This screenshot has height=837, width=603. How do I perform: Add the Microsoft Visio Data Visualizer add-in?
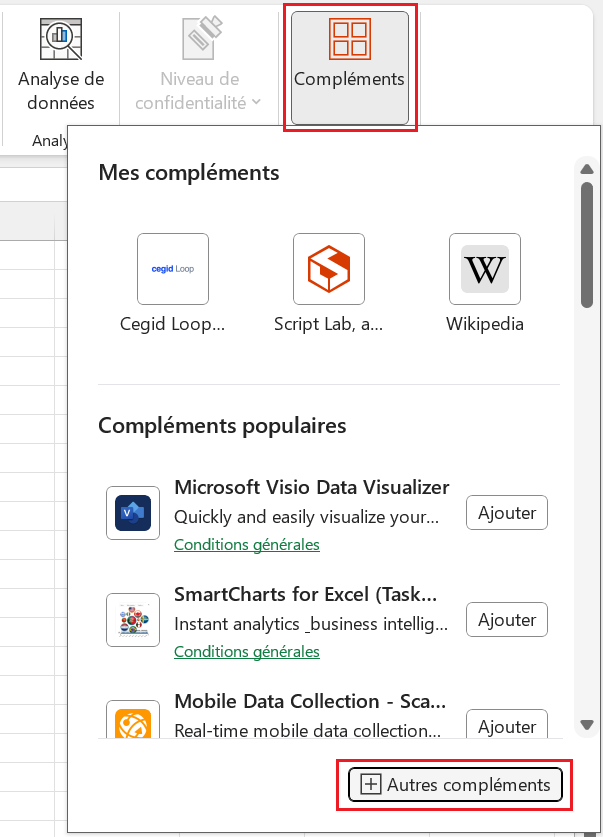tap(507, 512)
